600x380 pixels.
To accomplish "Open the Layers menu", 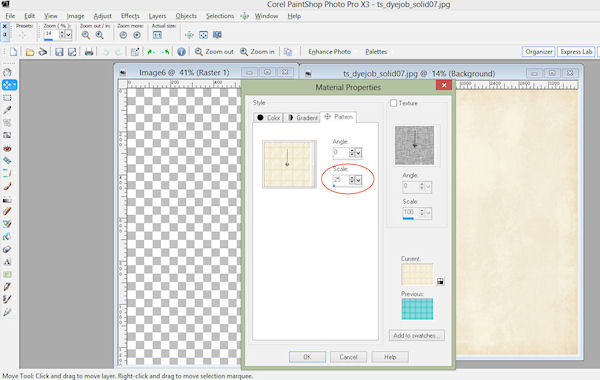I will click(x=157, y=16).
